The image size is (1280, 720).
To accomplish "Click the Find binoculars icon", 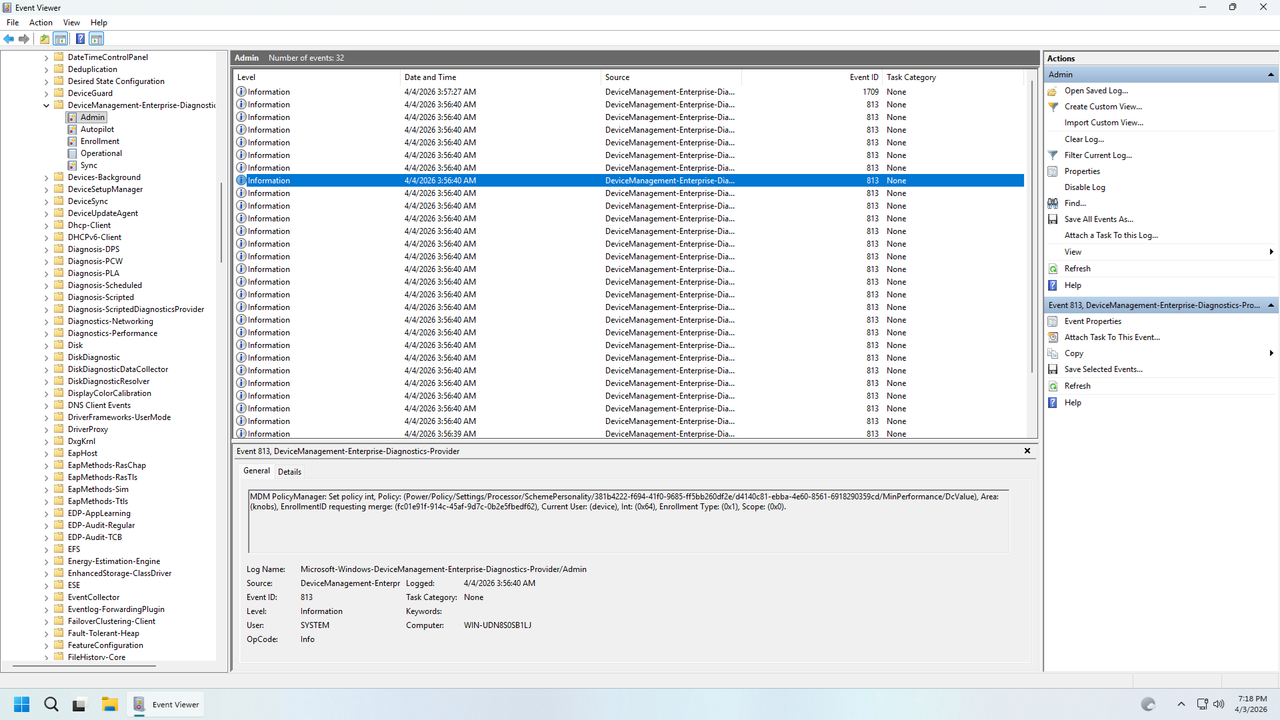I will (1053, 203).
